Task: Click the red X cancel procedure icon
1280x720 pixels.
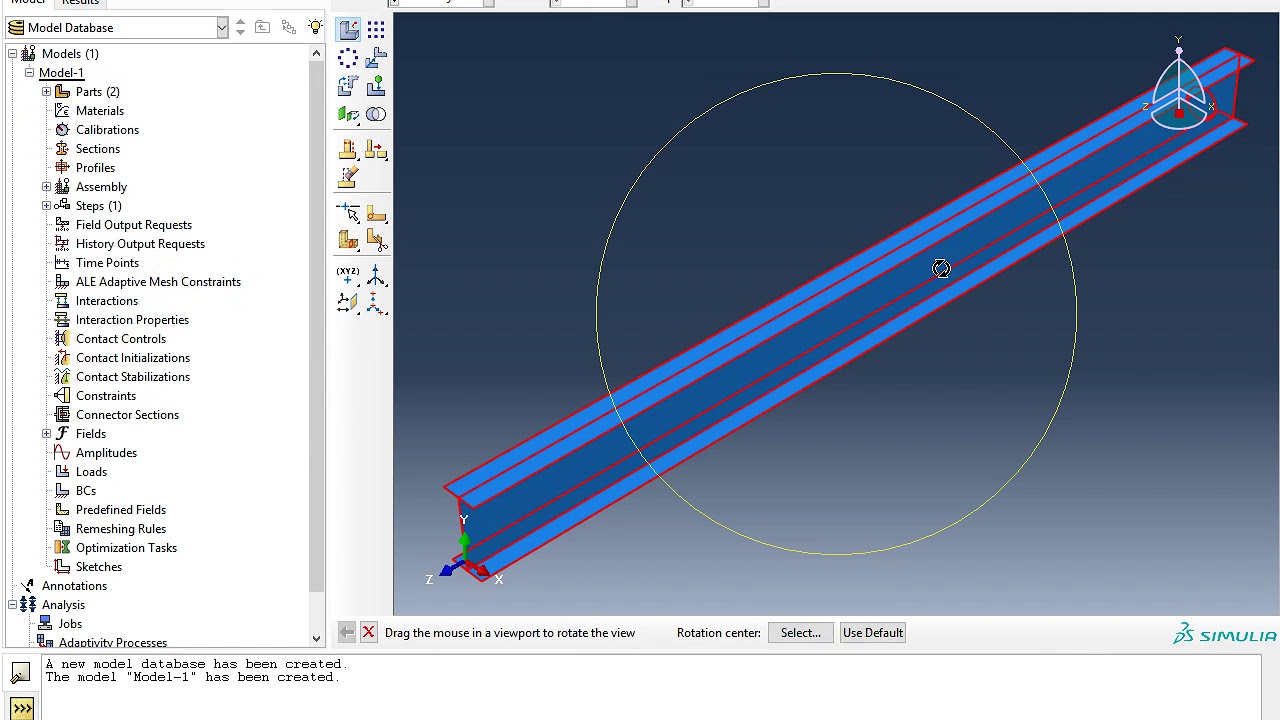Action: click(x=368, y=632)
